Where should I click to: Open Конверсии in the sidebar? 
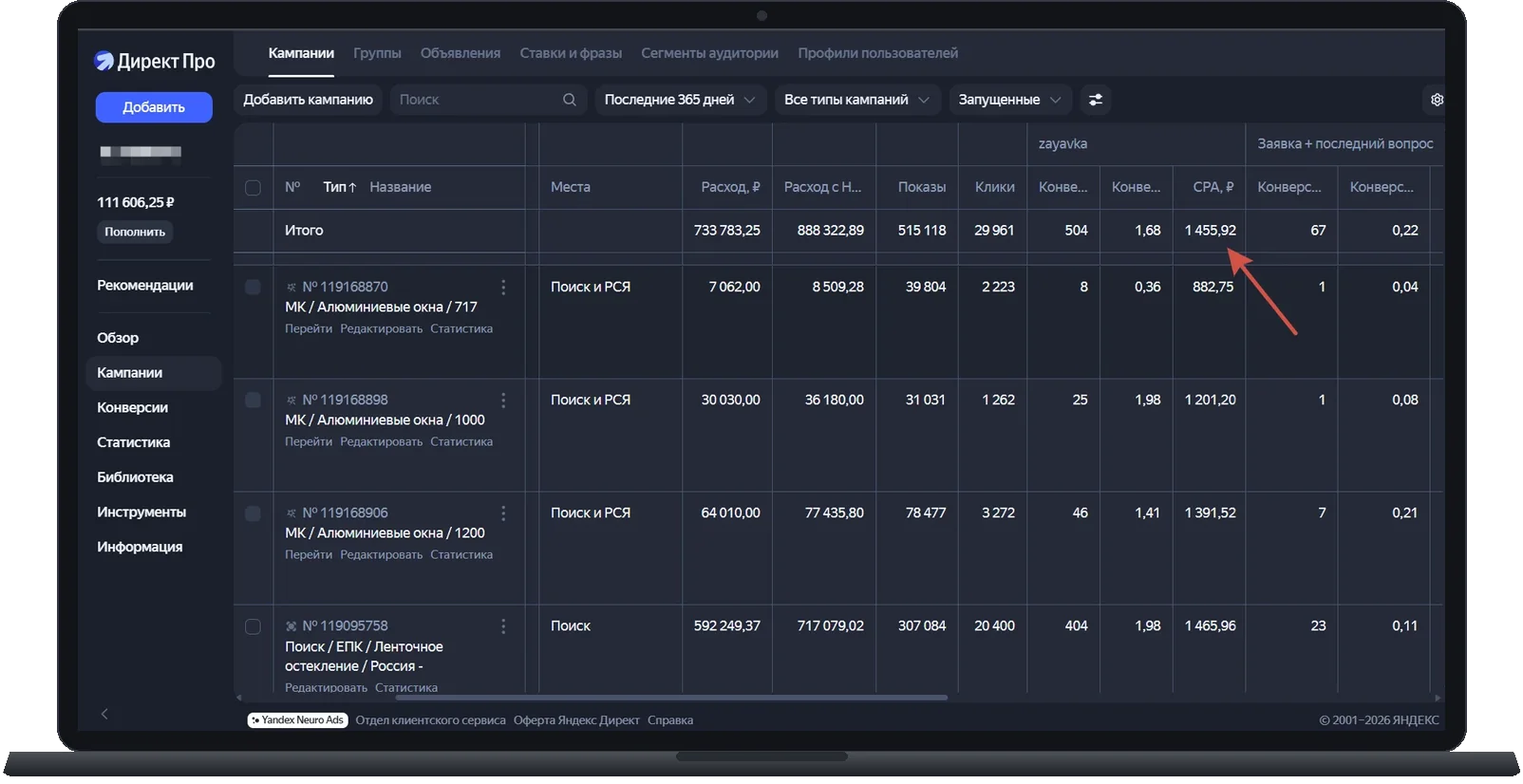click(x=132, y=407)
